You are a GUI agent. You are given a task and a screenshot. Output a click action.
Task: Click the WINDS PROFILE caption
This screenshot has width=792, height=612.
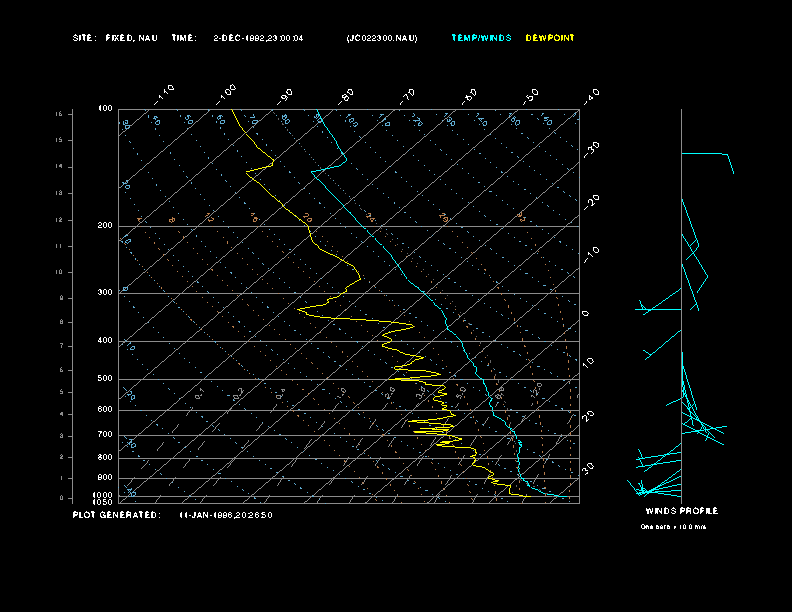click(681, 511)
